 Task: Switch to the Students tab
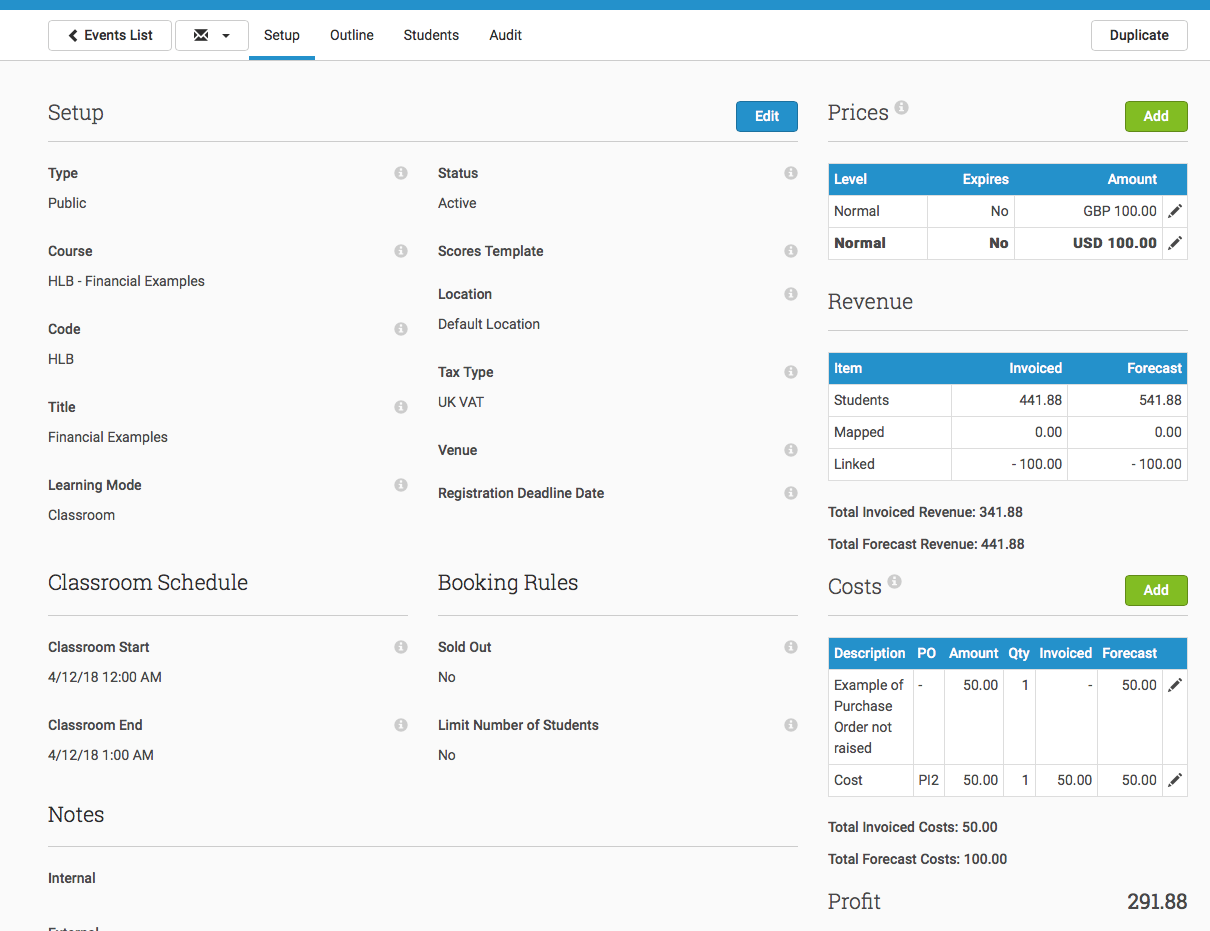[431, 35]
